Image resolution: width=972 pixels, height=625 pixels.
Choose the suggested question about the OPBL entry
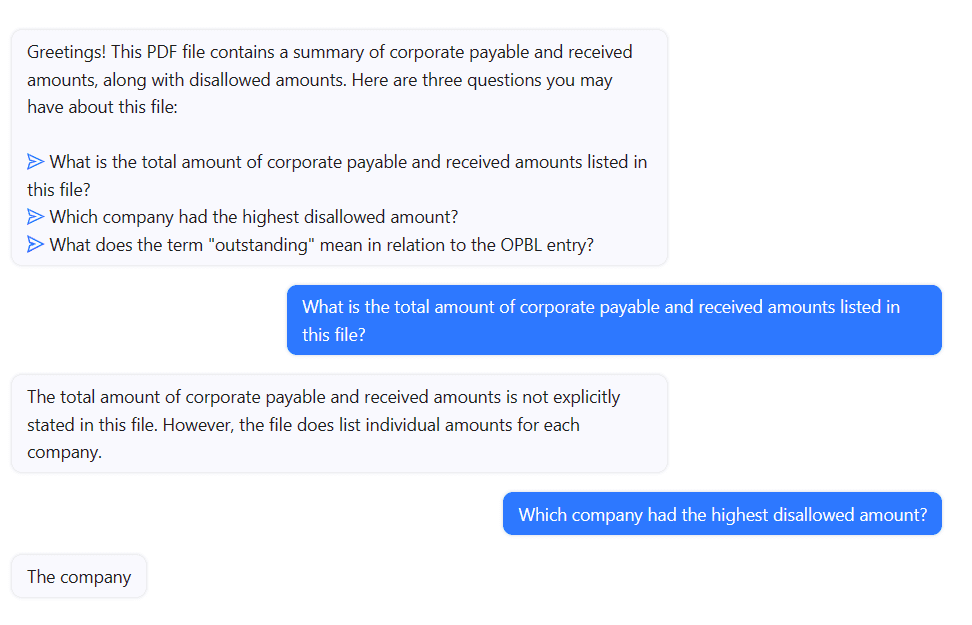pyautogui.click(x=320, y=245)
